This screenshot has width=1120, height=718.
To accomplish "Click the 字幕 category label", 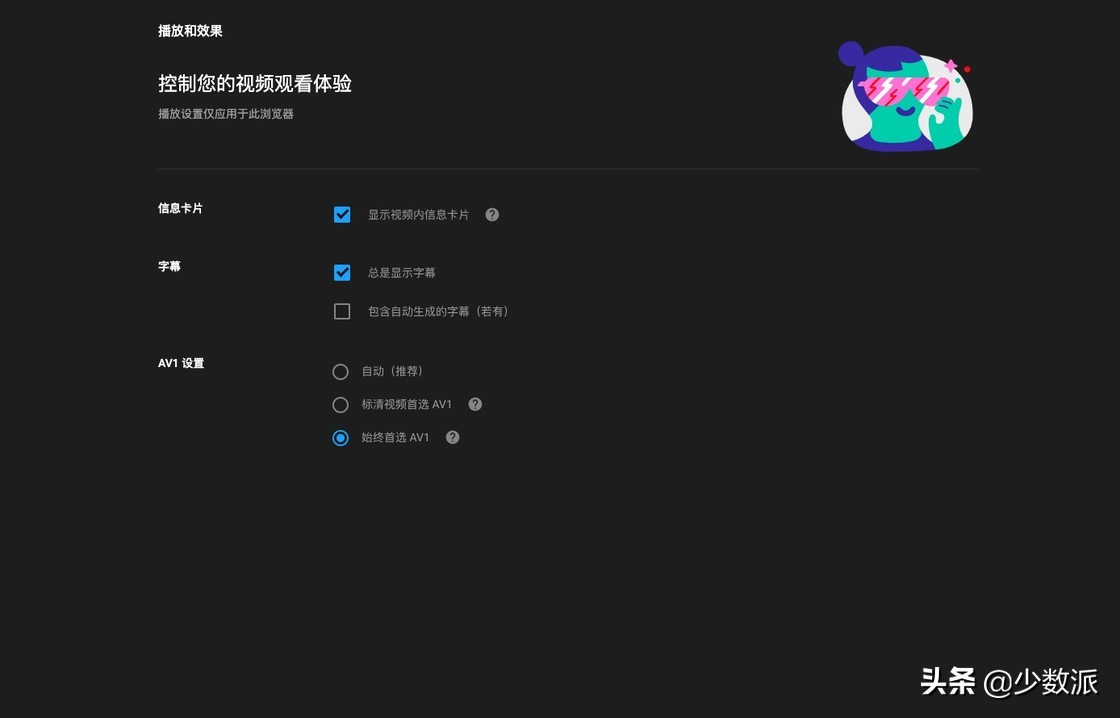I will 170,266.
